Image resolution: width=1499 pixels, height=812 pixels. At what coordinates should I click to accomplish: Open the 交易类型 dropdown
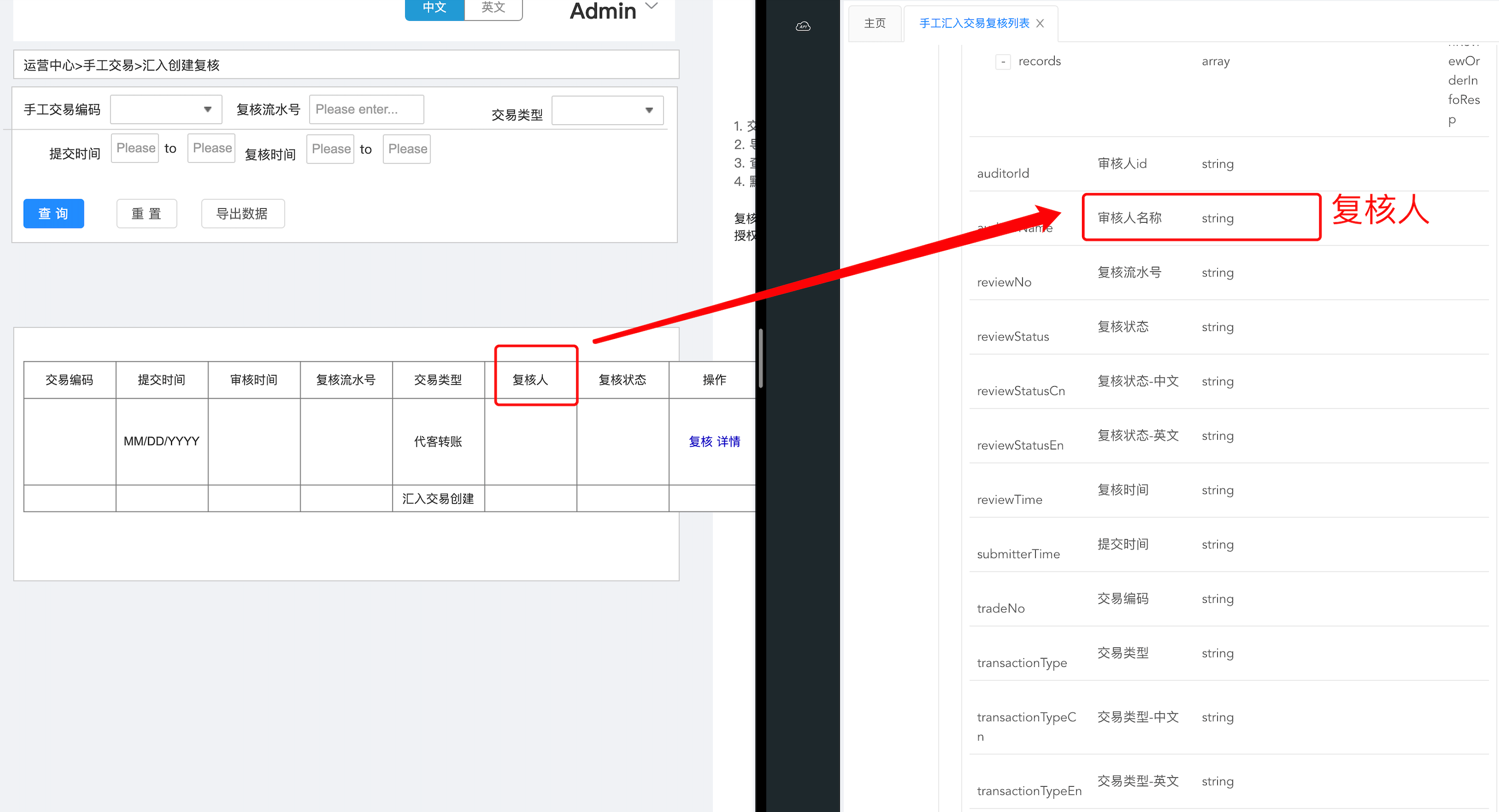pyautogui.click(x=607, y=110)
